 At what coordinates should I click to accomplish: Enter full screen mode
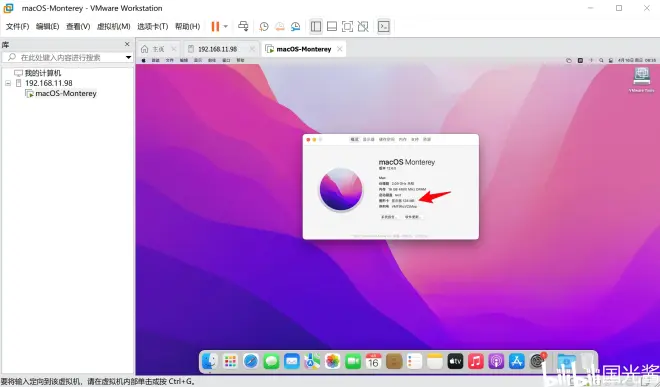pyautogui.click(x=347, y=27)
